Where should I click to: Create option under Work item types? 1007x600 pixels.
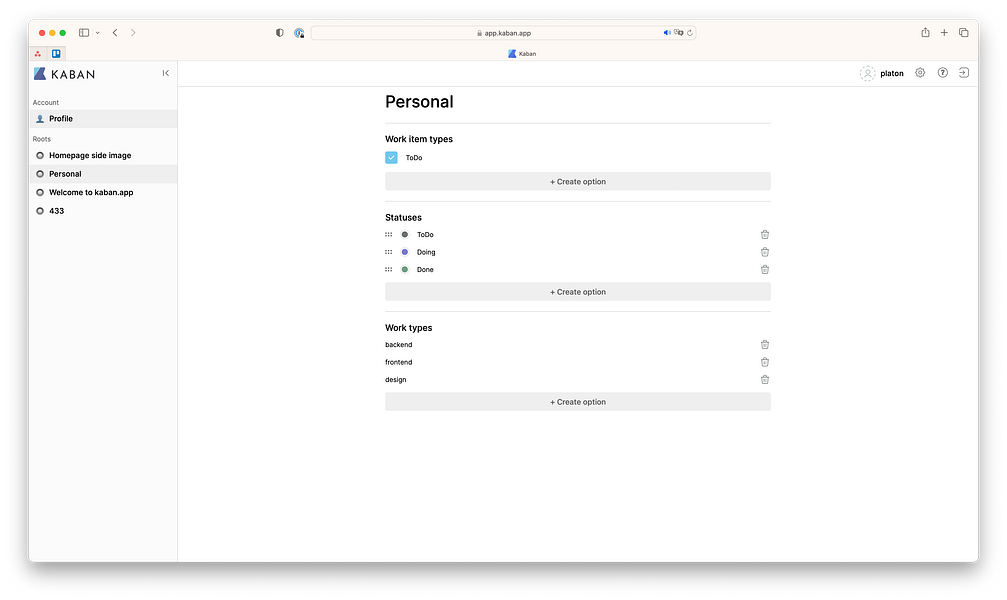coord(578,182)
